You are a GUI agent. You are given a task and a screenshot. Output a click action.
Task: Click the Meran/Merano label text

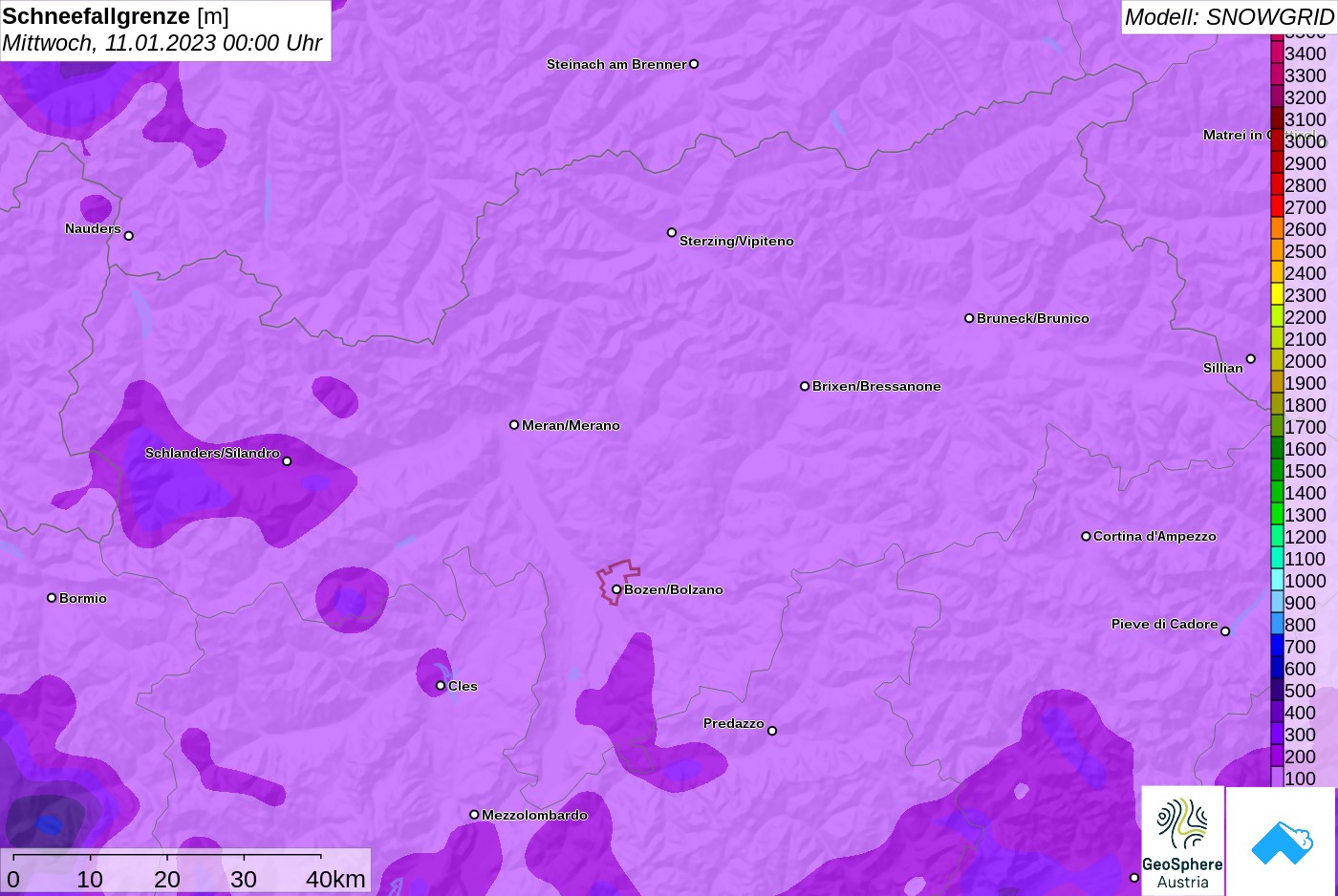tap(571, 425)
